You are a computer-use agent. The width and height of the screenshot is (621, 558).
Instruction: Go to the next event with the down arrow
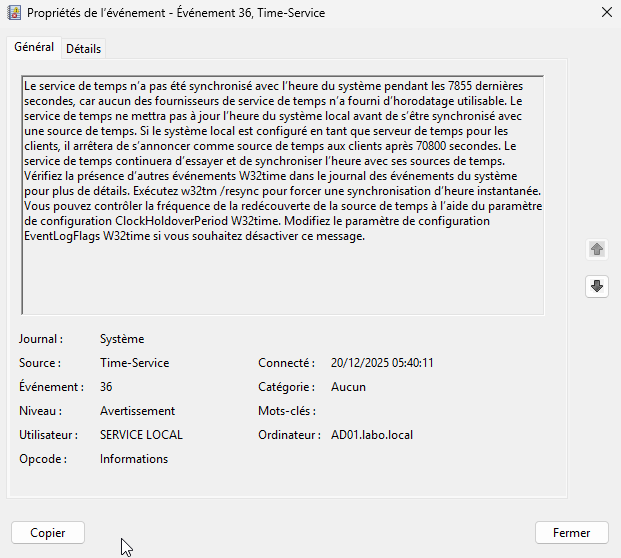[x=597, y=286]
